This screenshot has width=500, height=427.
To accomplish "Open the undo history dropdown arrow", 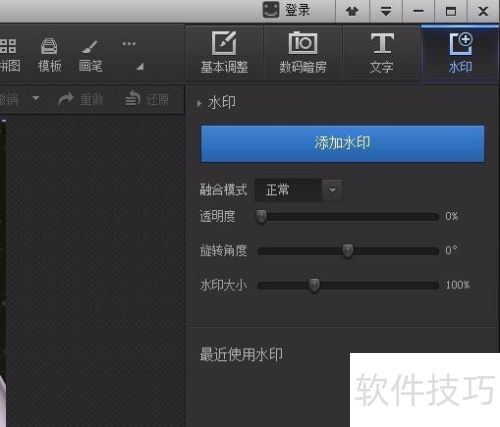I will click(x=36, y=98).
